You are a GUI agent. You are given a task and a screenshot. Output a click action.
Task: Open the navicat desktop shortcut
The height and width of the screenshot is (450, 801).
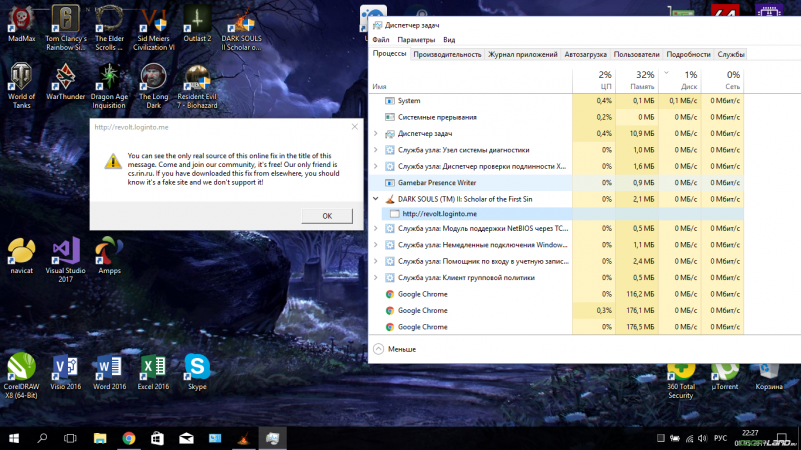(x=21, y=256)
